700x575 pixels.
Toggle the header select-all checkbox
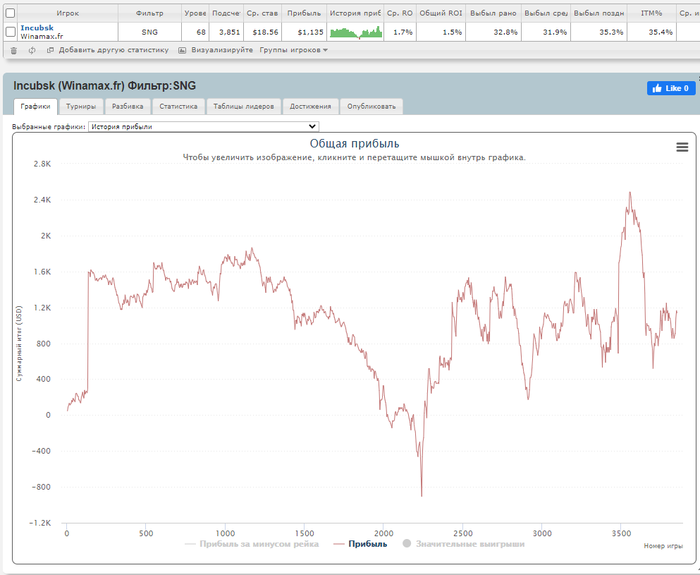tap(10, 13)
